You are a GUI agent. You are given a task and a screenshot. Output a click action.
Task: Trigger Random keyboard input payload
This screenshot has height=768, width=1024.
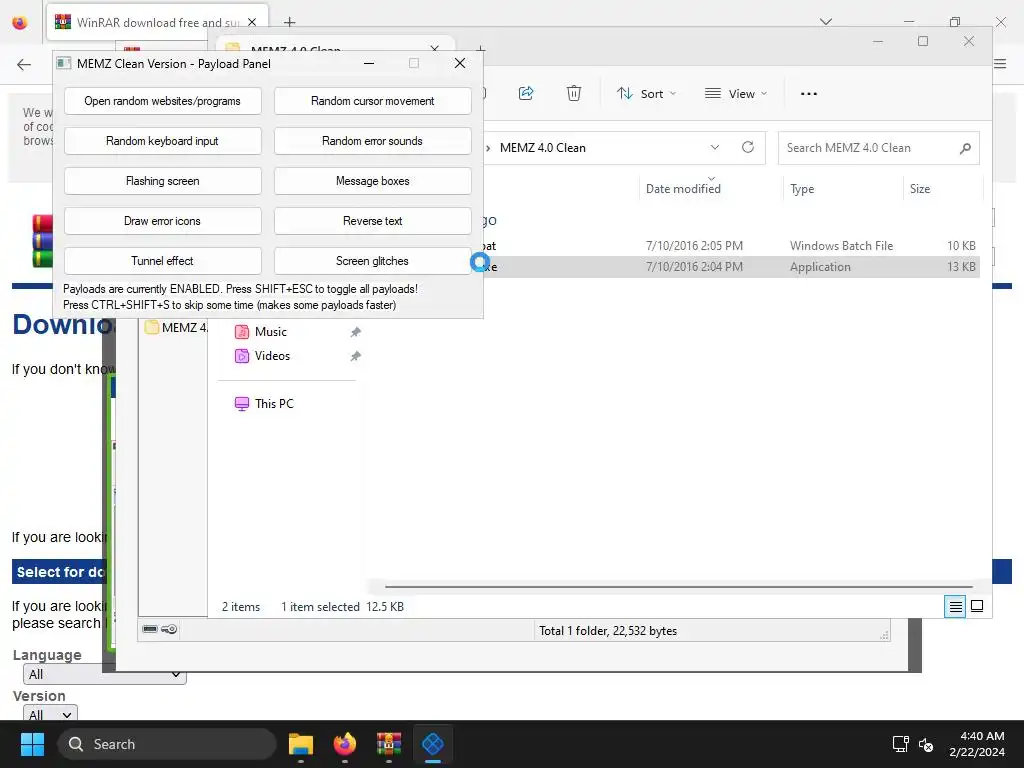(x=163, y=141)
